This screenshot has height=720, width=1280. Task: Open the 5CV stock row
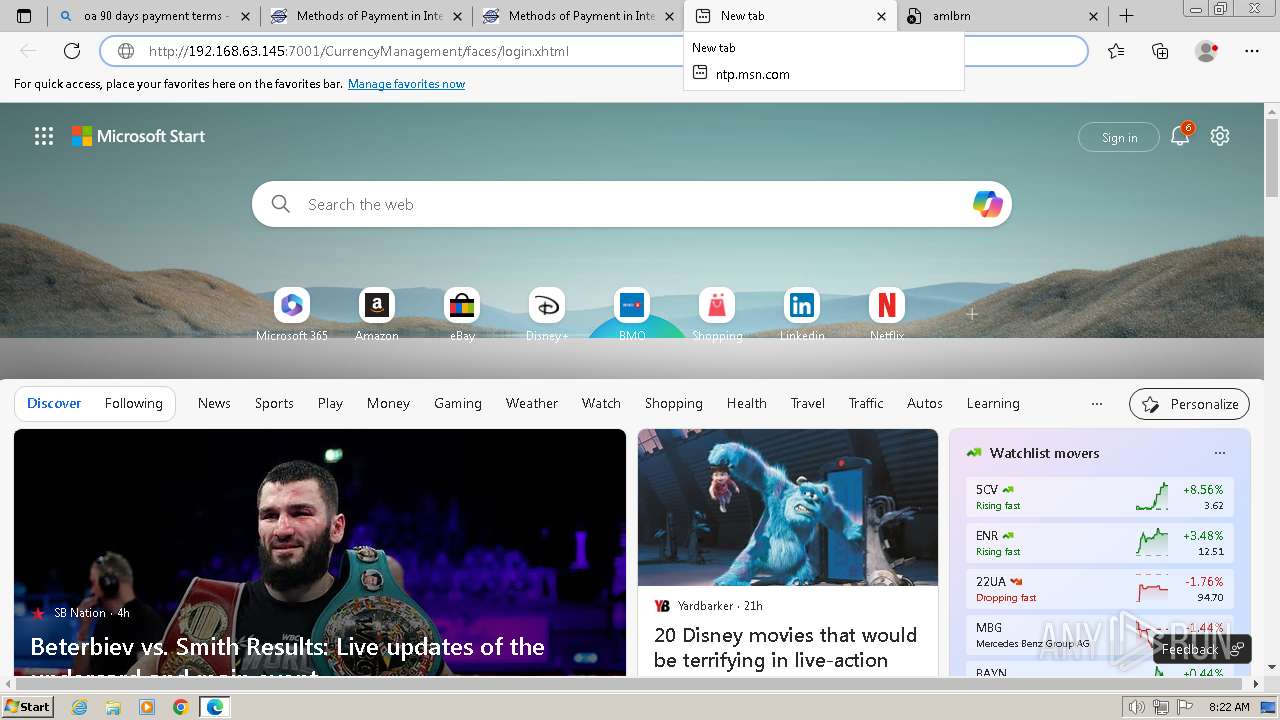coord(1100,497)
